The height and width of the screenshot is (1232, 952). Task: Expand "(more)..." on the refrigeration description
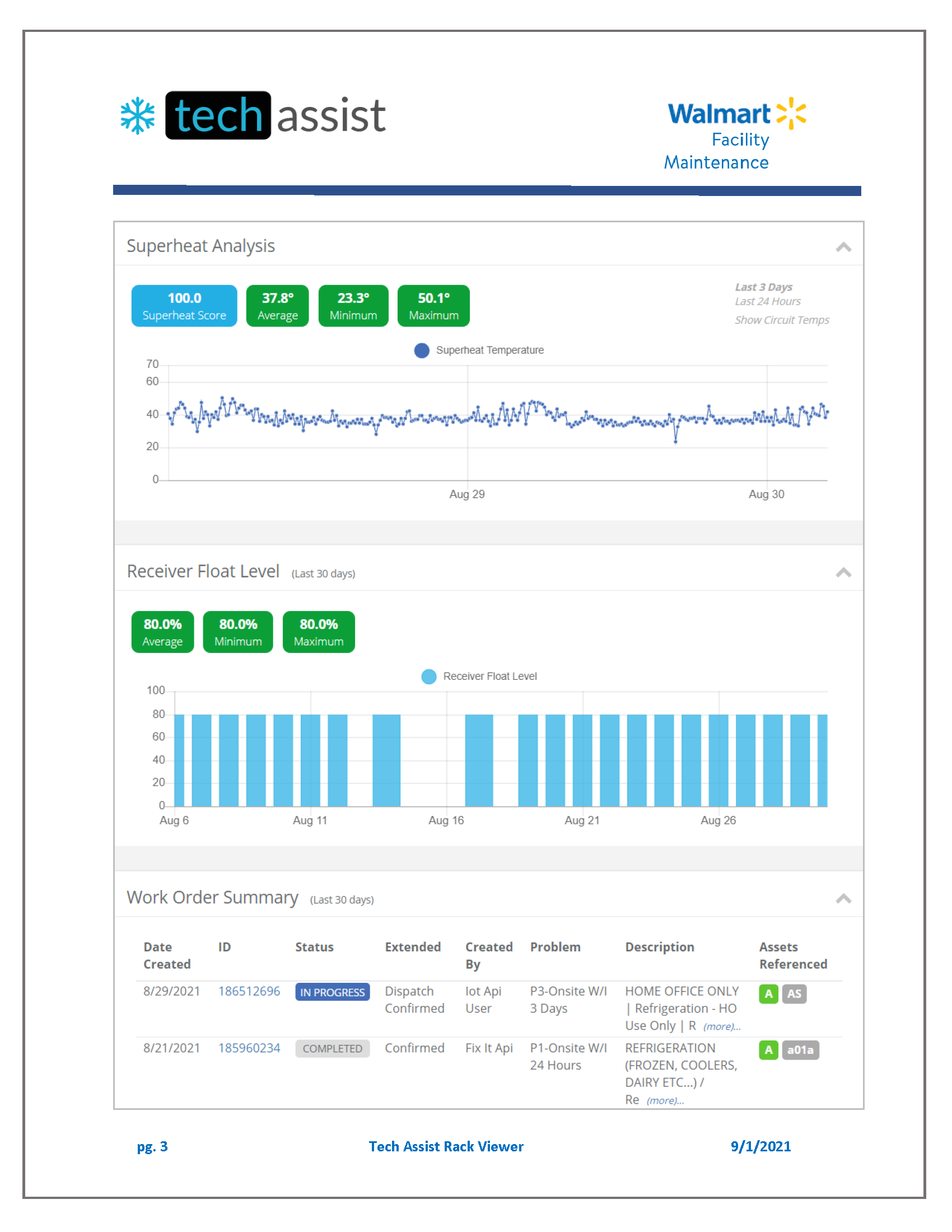[664, 1100]
